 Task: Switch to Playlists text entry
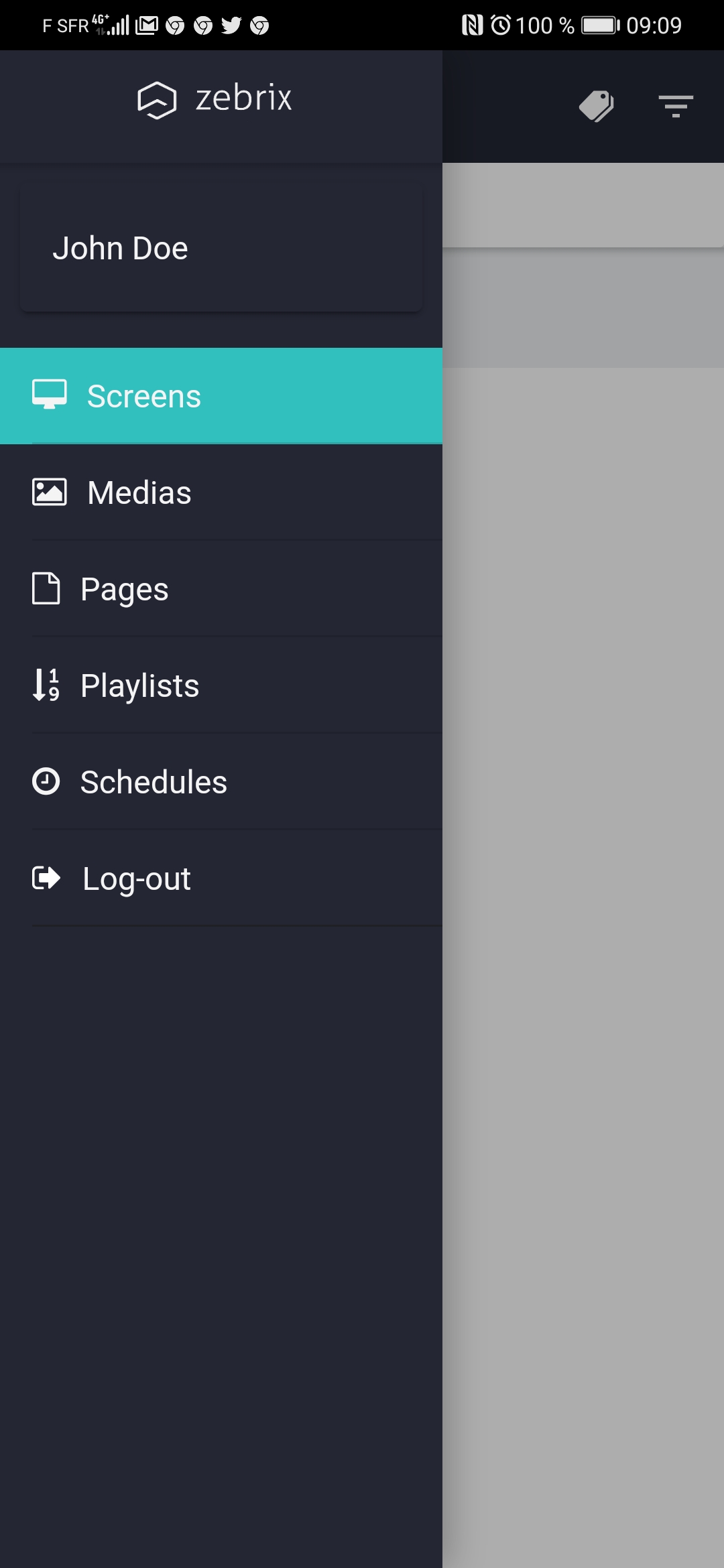pyautogui.click(x=140, y=685)
